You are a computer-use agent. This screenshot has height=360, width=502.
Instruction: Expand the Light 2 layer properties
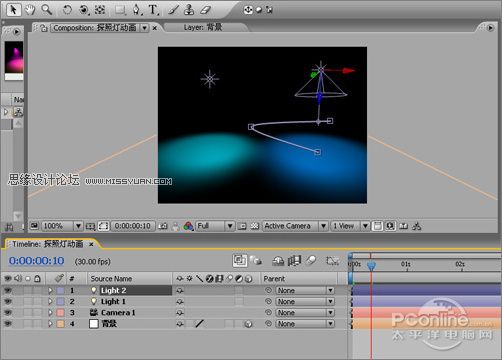pyautogui.click(x=50, y=291)
